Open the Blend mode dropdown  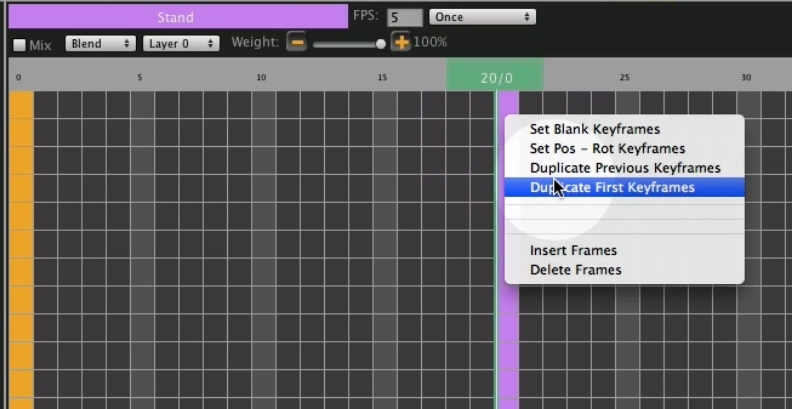tap(101, 43)
